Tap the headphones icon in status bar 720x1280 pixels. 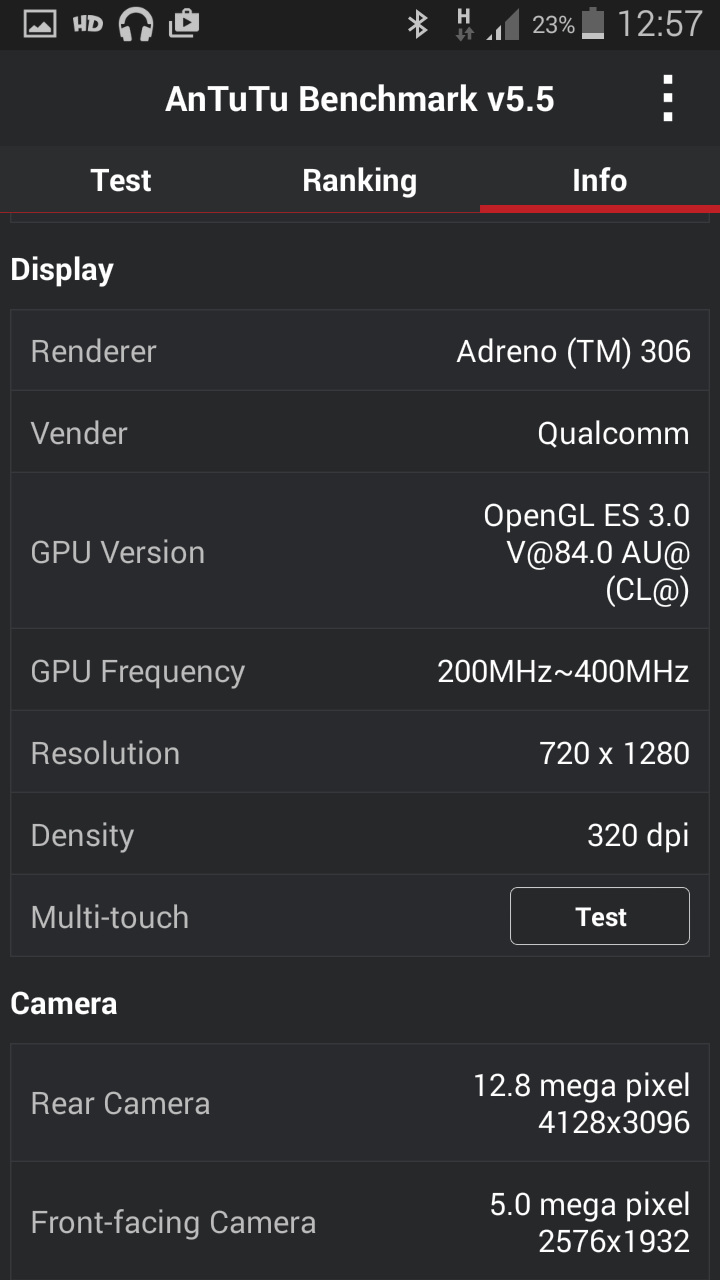coord(135,23)
